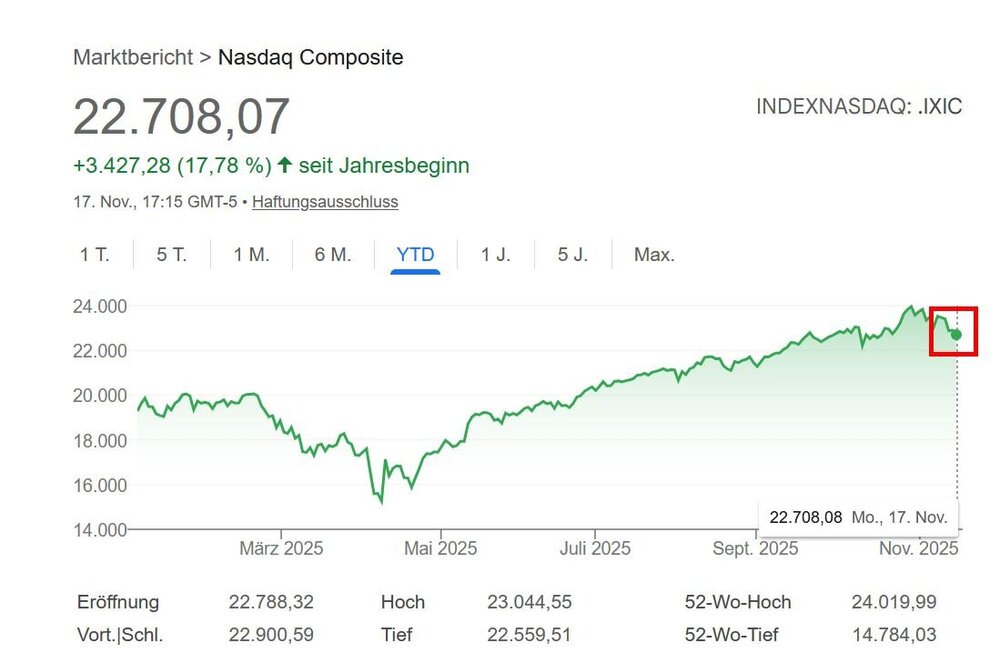Click the dotted vertical crosshair line on chart

[957, 430]
